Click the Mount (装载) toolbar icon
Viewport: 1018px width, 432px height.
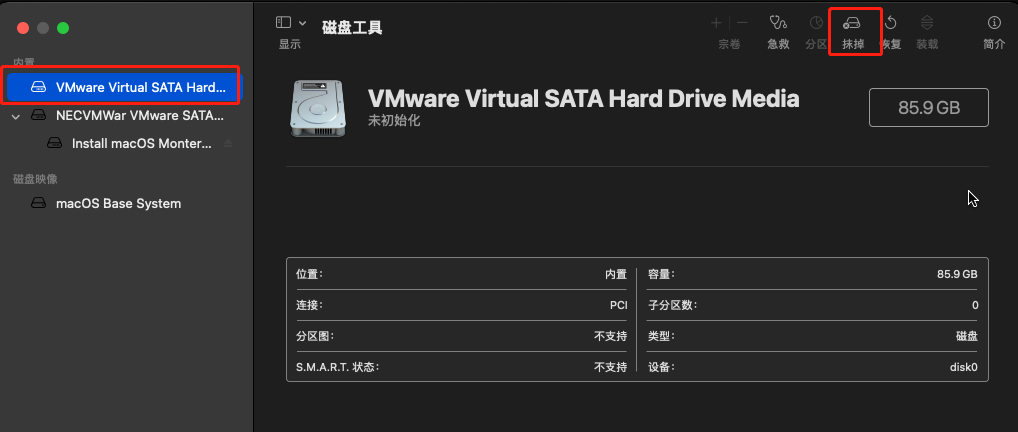pyautogui.click(x=927, y=23)
